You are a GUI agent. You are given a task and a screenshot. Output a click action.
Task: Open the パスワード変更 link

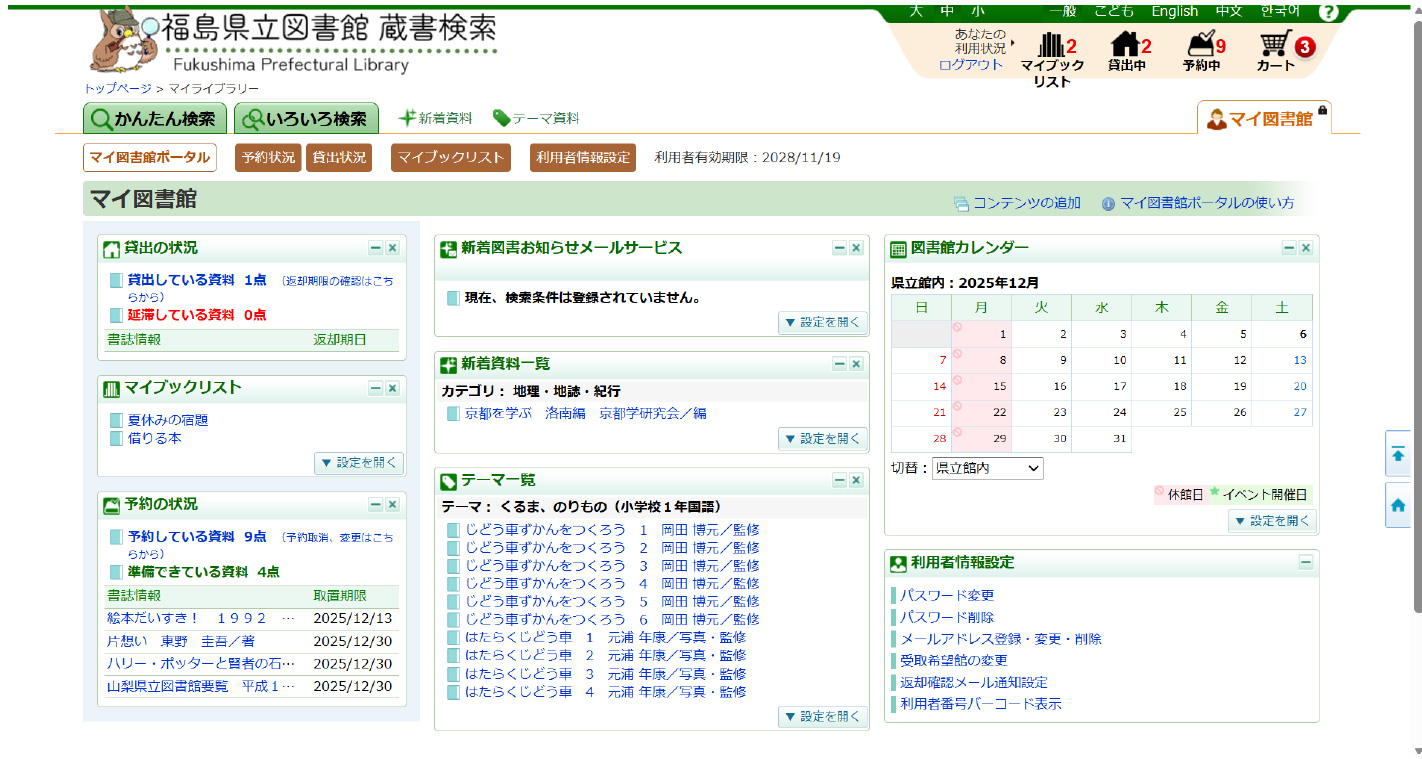coord(947,596)
